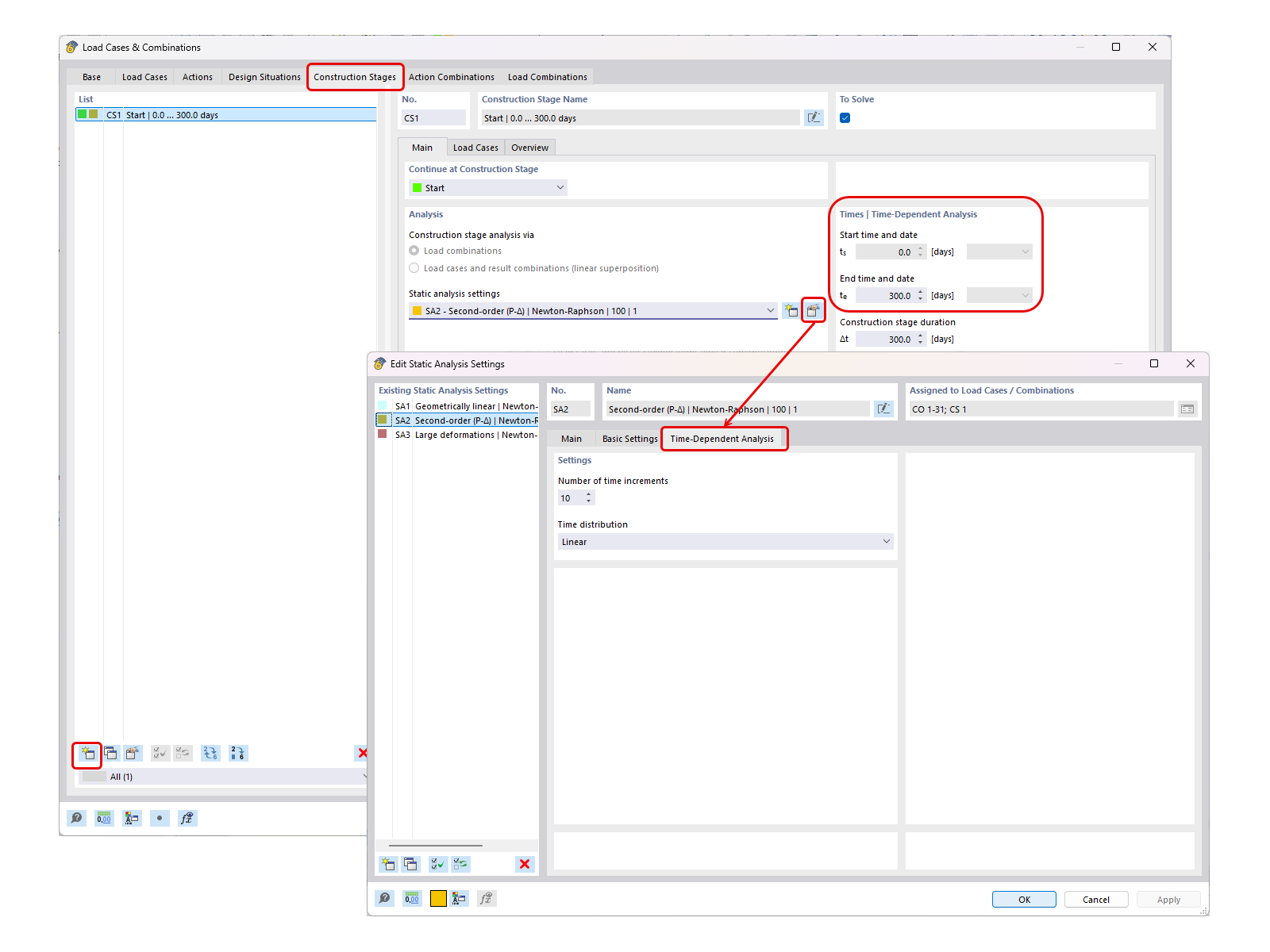Select Load cases and result combinations radio
The height and width of the screenshot is (952, 1270).
click(x=414, y=267)
